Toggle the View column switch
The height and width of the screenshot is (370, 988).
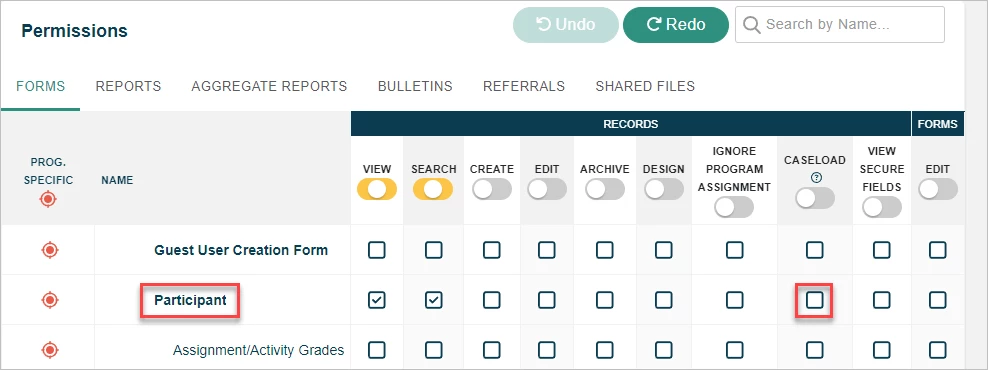(x=377, y=188)
